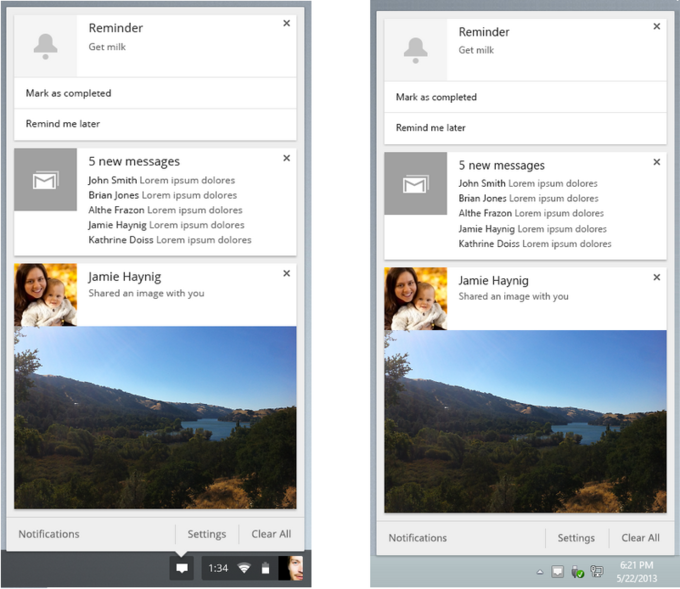Click the Wi-Fi icon in the Chrome OS tray
Screen dimensions: 680x589
coord(244,568)
